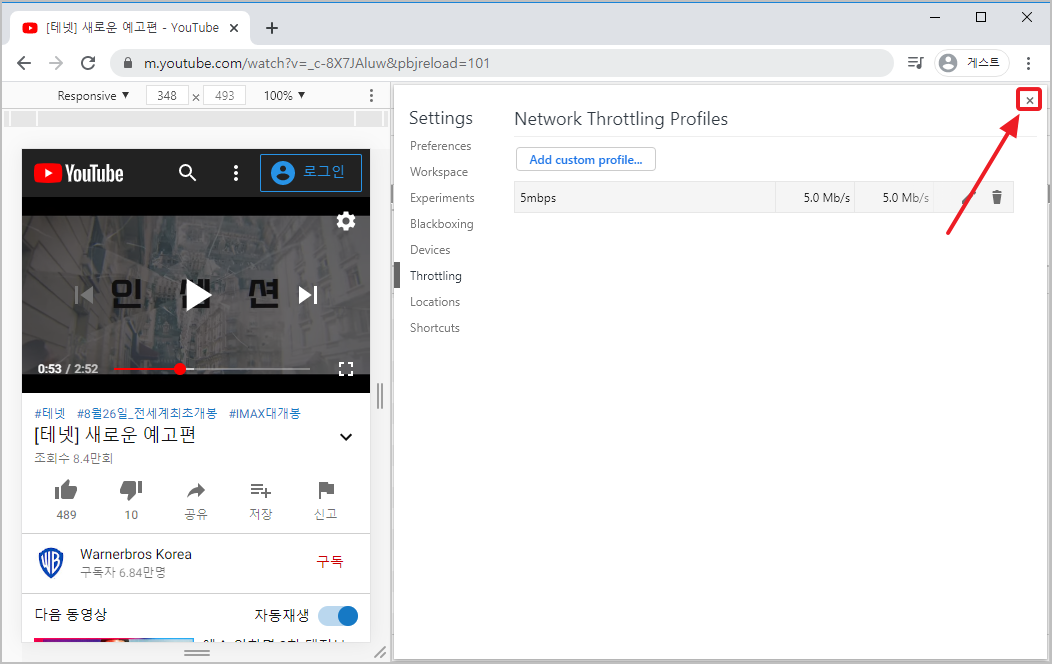Select Throttling settings
Image resolution: width=1052 pixels, height=664 pixels.
point(435,276)
